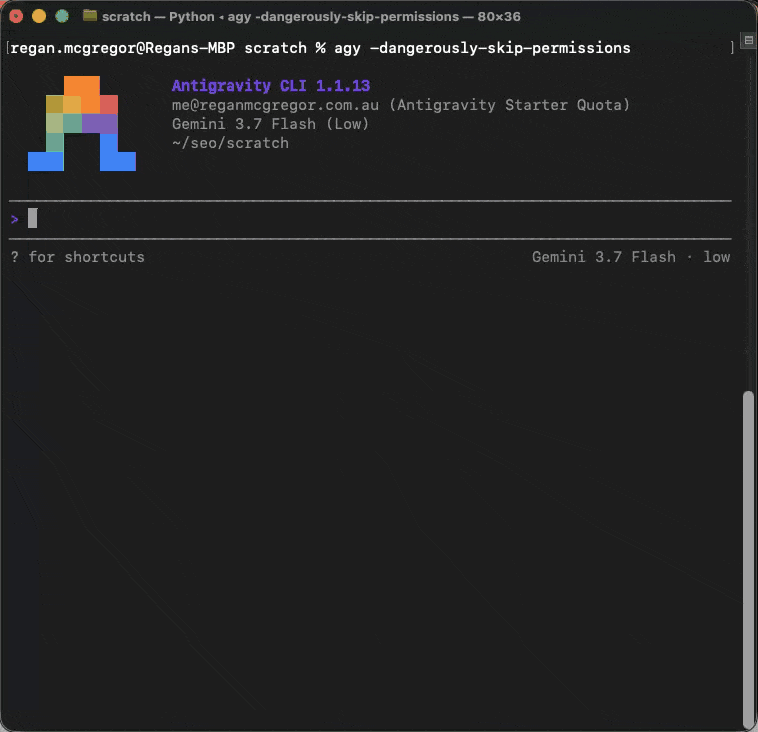The width and height of the screenshot is (758, 732).
Task: Click into the prompt input line
Action: click(370, 220)
